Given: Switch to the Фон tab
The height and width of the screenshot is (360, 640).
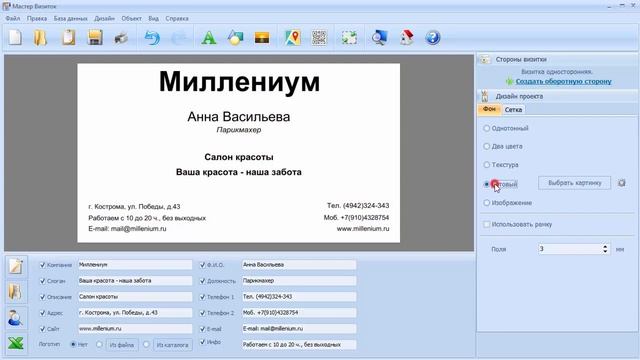Looking at the screenshot, I should coord(489,109).
